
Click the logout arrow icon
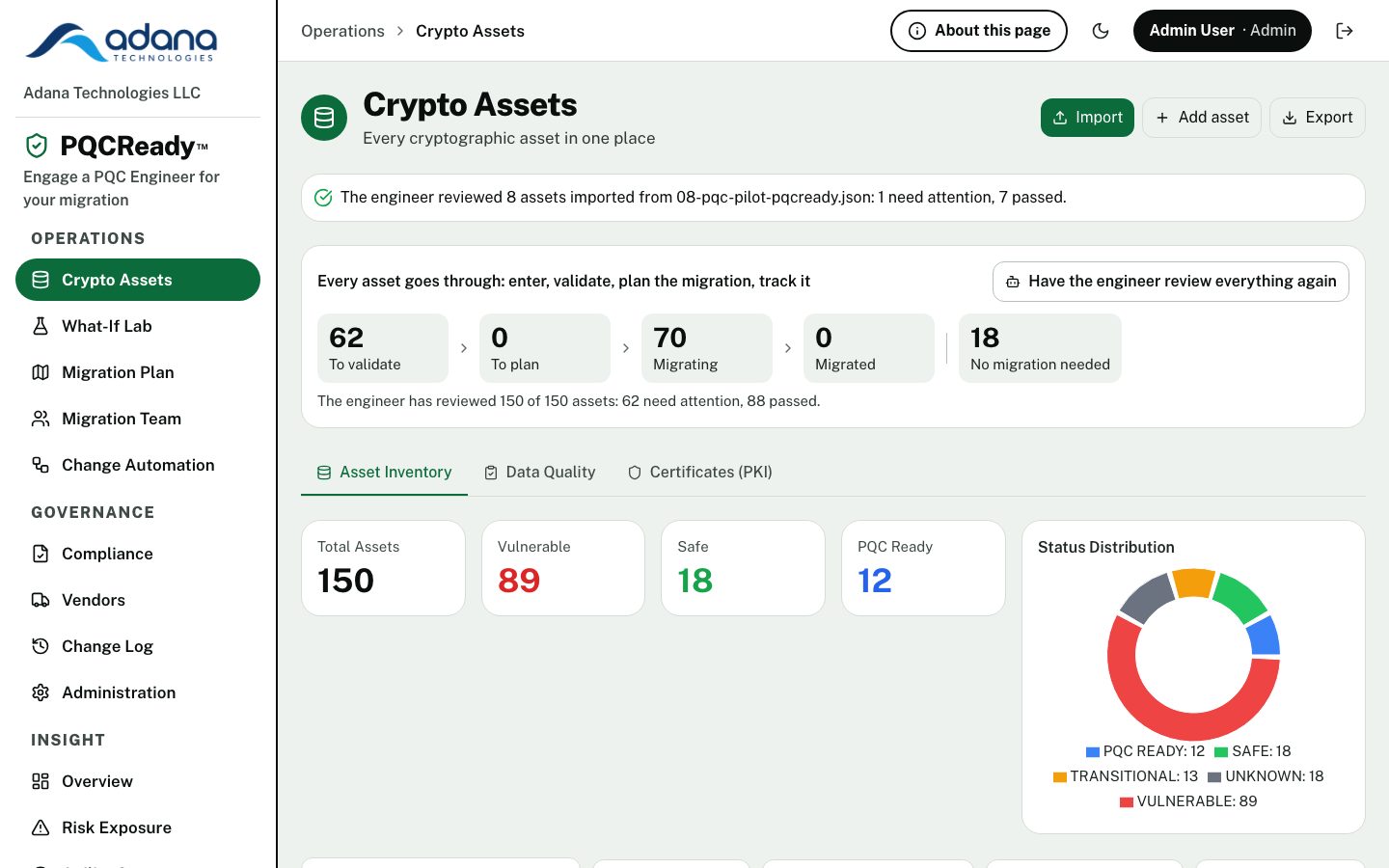point(1345,31)
